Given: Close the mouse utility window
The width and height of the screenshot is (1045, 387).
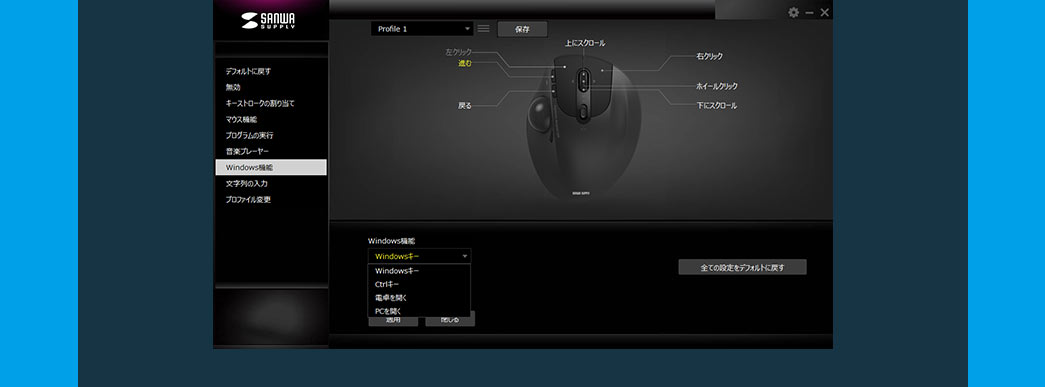Looking at the screenshot, I should click(824, 13).
